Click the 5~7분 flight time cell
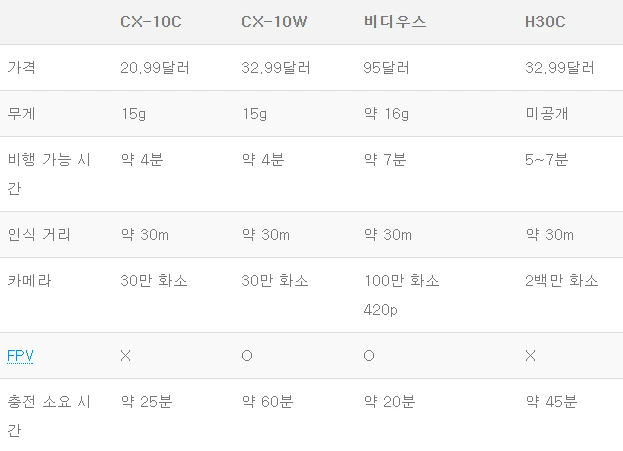This screenshot has width=623, height=451. [546, 160]
